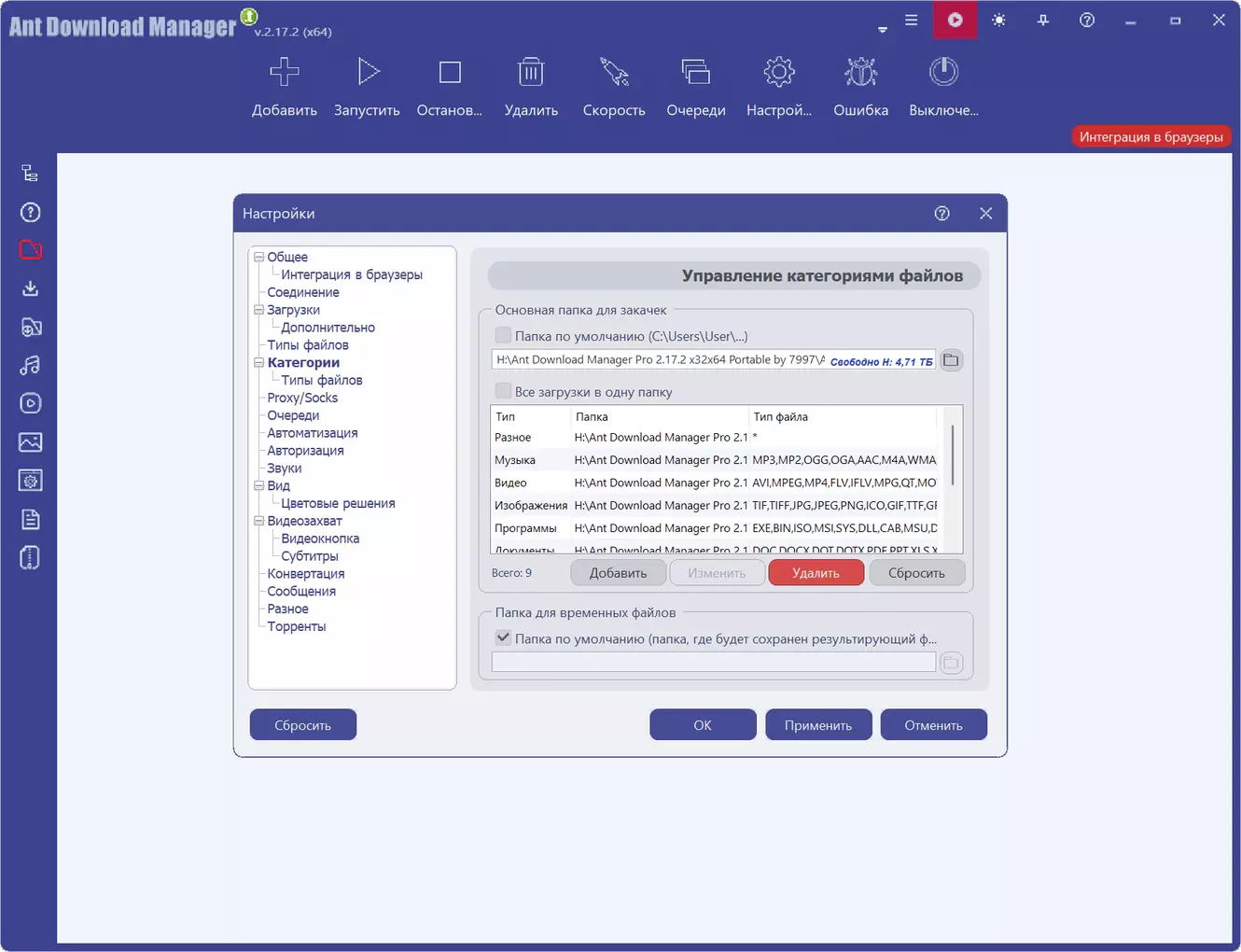Collapse the Категории tree node
The height and width of the screenshot is (952, 1241).
click(x=259, y=363)
